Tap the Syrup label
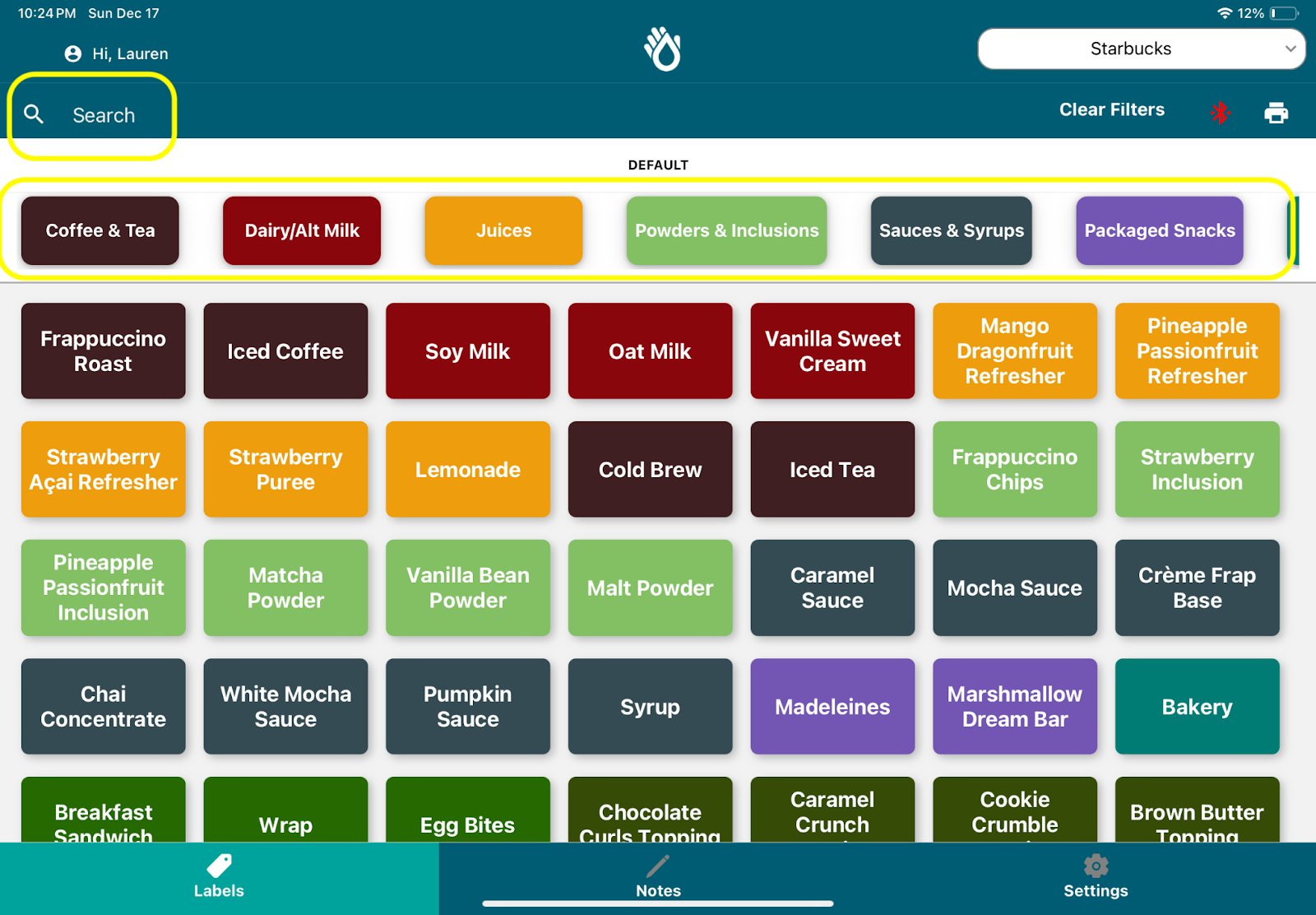Viewport: 1316px width, 915px height. [x=651, y=707]
